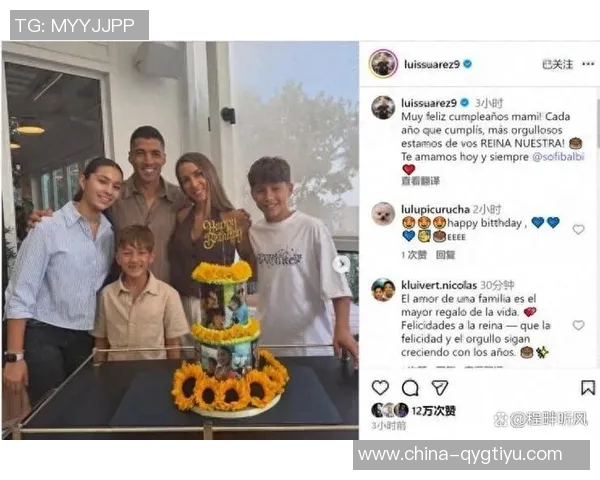
Task: Click the blue verified badge in header
Action: click(x=467, y=64)
